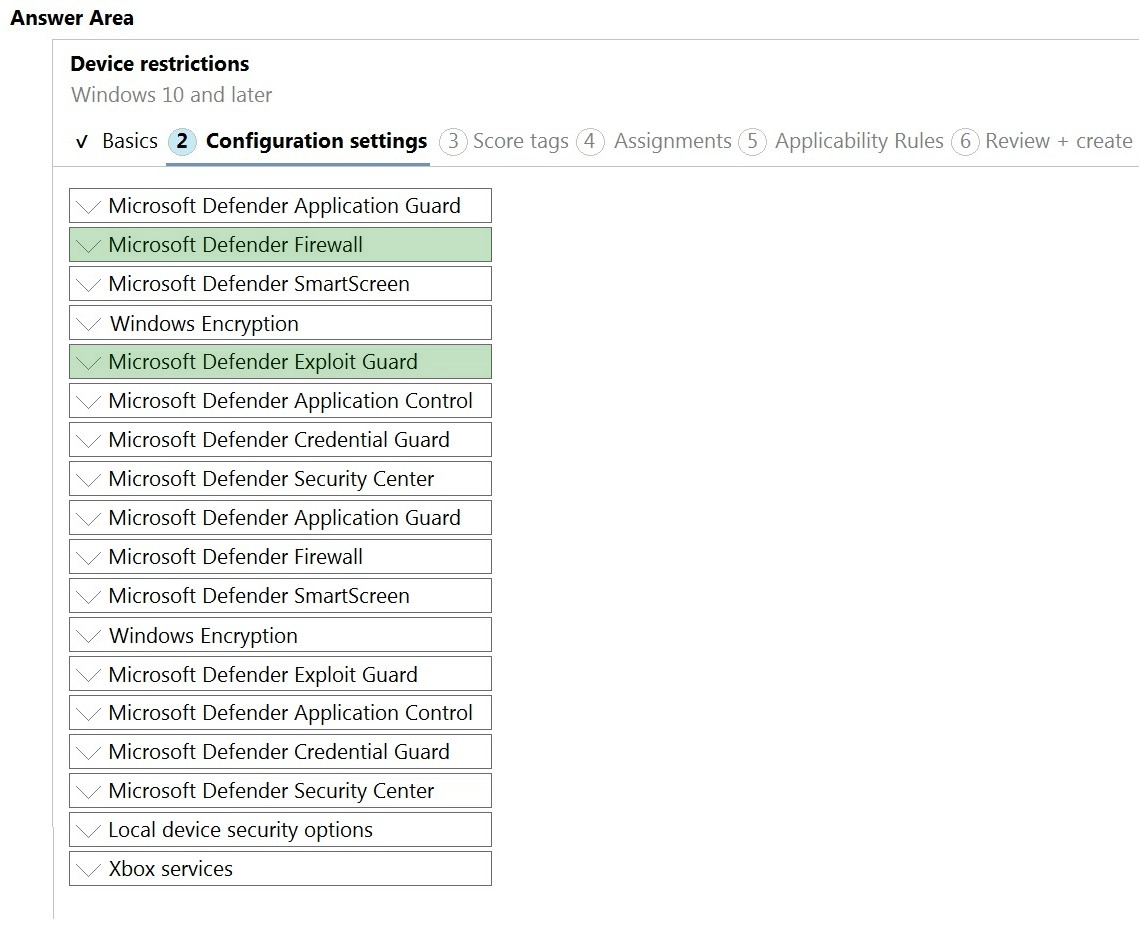Viewport: 1141px width, 932px height.
Task: Open the Score tags step
Action: (505, 141)
